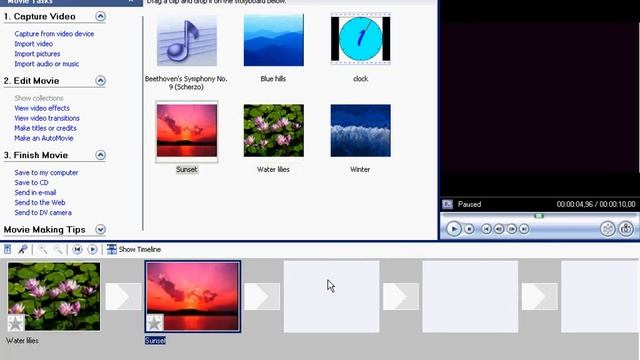Click the preview seek bar thumb
This screenshot has height=360, width=640.
tap(539, 216)
